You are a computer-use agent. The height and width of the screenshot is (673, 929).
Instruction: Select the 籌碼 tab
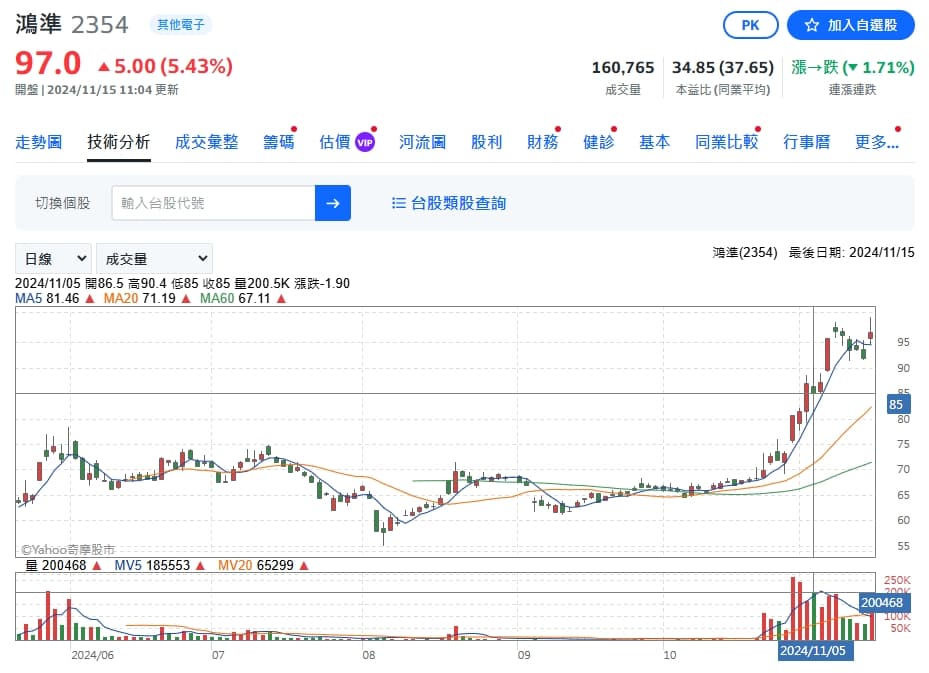click(278, 142)
